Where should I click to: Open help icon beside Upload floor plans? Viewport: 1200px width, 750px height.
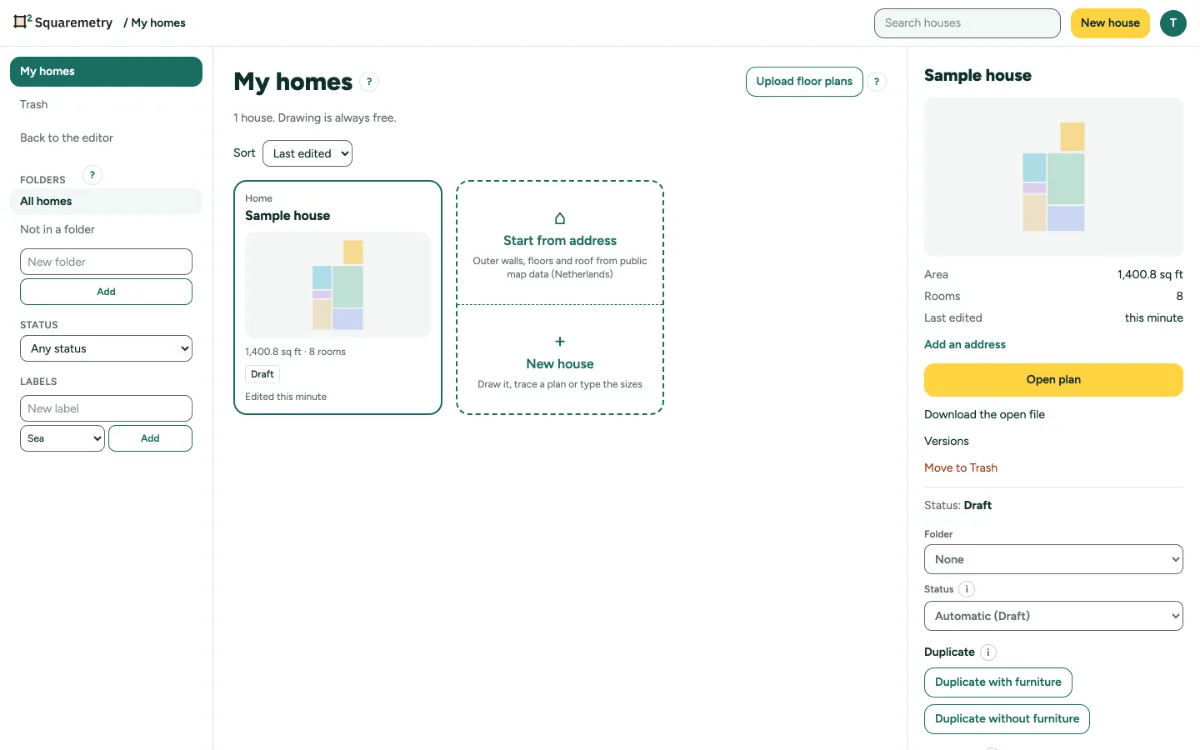[x=876, y=82]
